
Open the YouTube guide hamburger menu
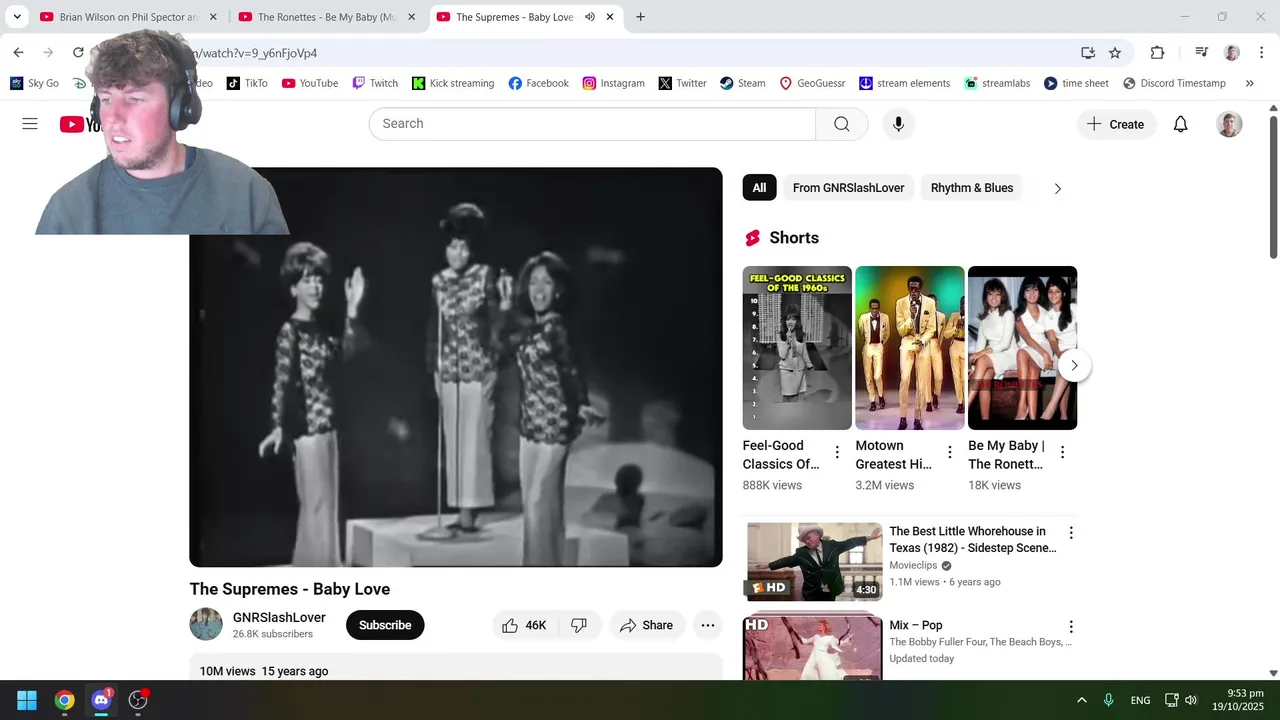pyautogui.click(x=30, y=124)
